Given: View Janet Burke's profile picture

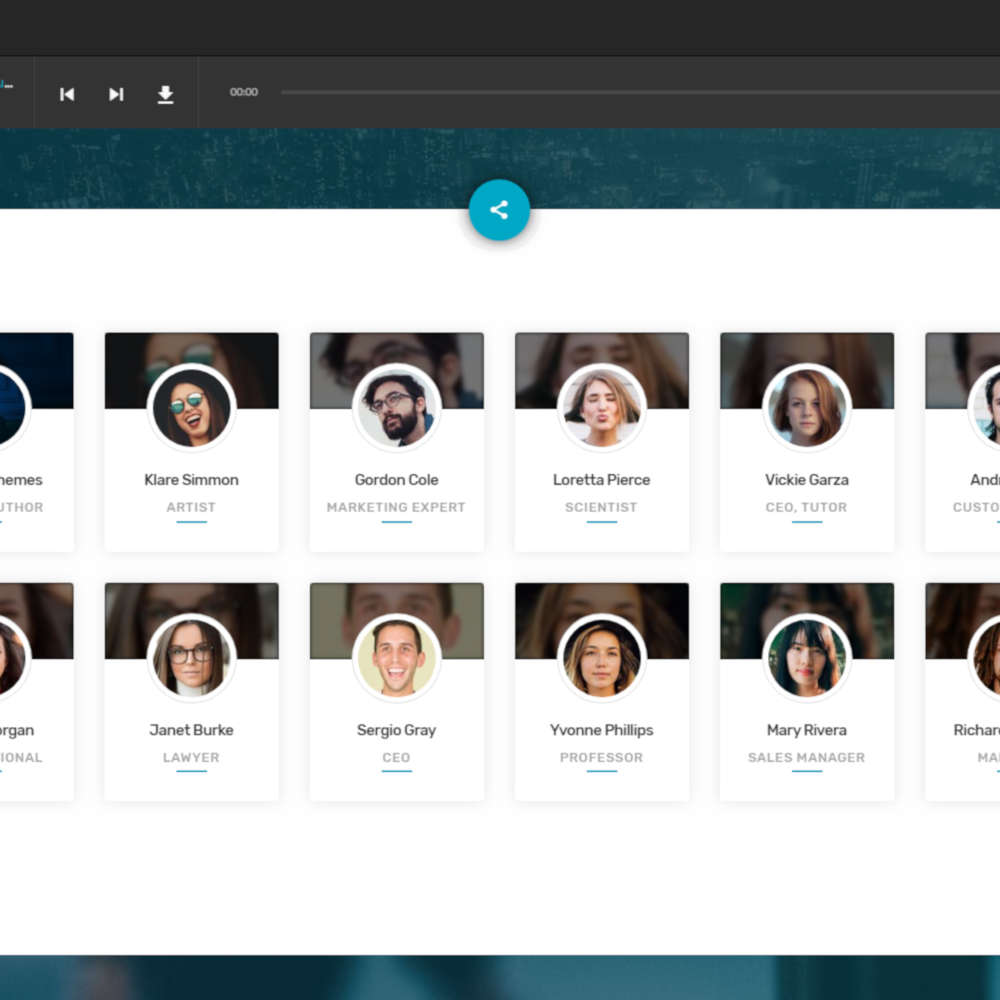Looking at the screenshot, I should [191, 658].
